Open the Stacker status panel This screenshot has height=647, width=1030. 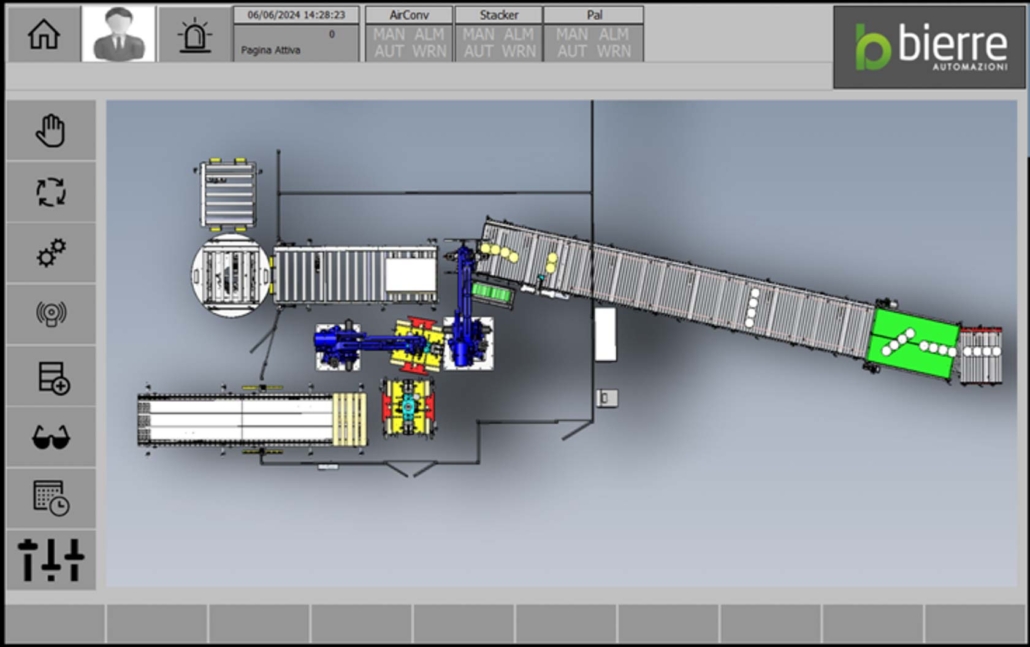pos(498,34)
